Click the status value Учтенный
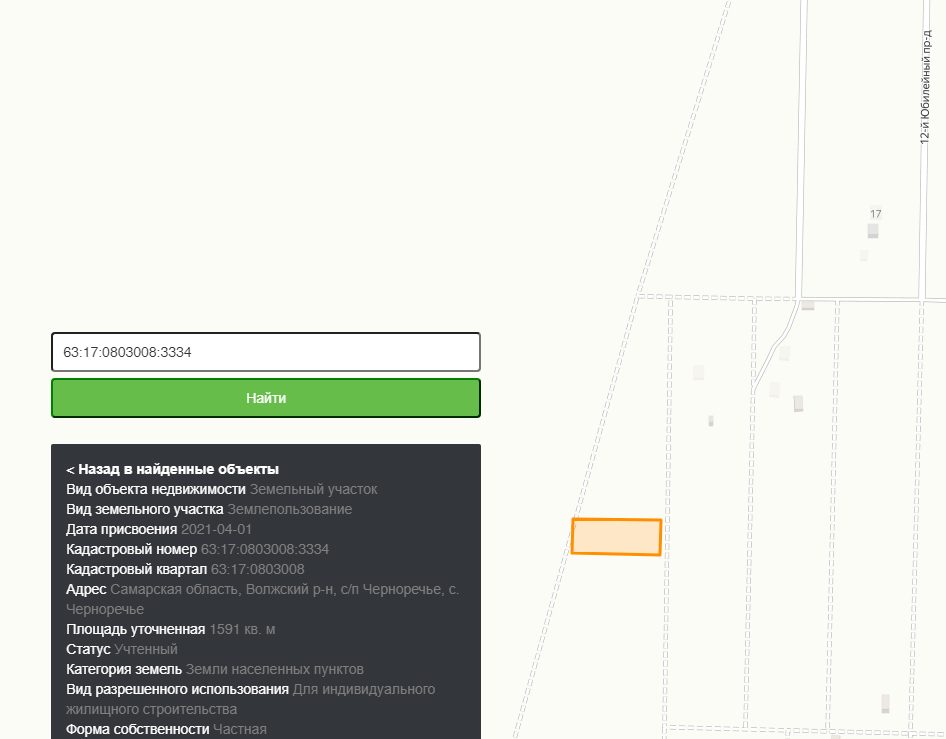 [146, 649]
